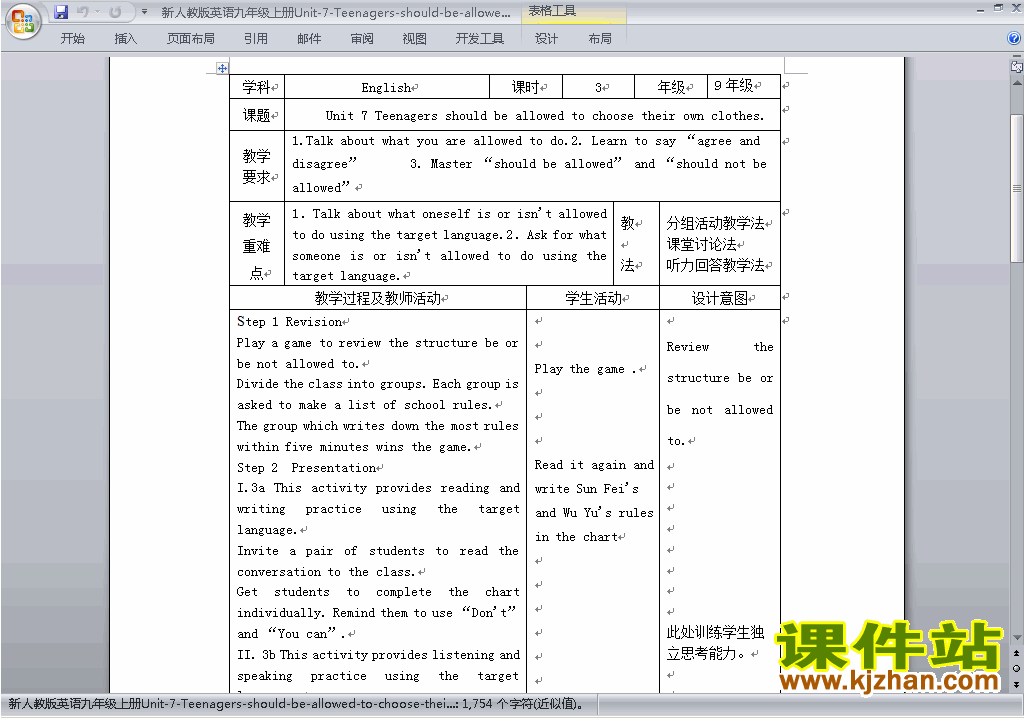Open the 开发工具 tab

click(x=480, y=39)
